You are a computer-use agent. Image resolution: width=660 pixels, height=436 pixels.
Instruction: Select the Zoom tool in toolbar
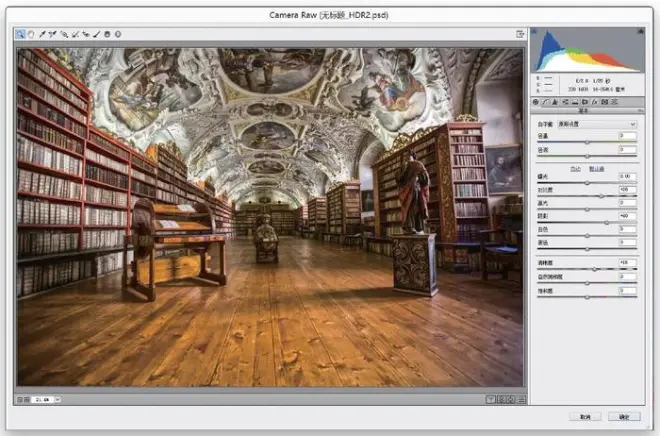pyautogui.click(x=20, y=34)
